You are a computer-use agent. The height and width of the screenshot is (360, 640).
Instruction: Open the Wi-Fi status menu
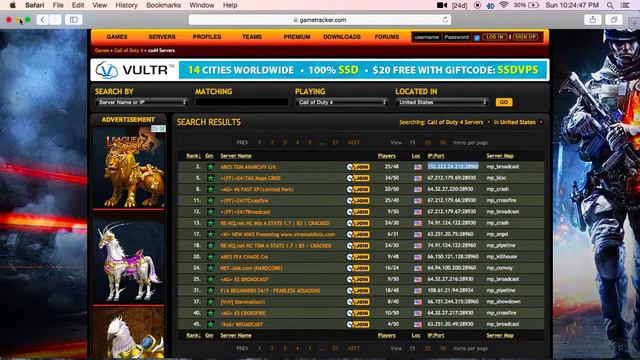(504, 5)
